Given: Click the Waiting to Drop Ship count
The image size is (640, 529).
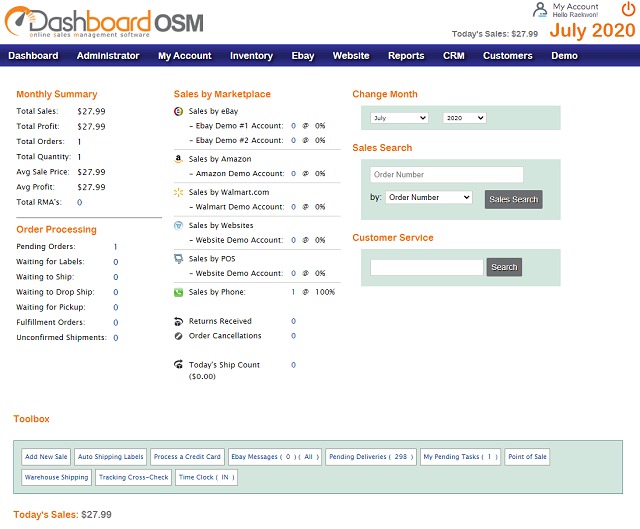Looking at the screenshot, I should tap(116, 292).
